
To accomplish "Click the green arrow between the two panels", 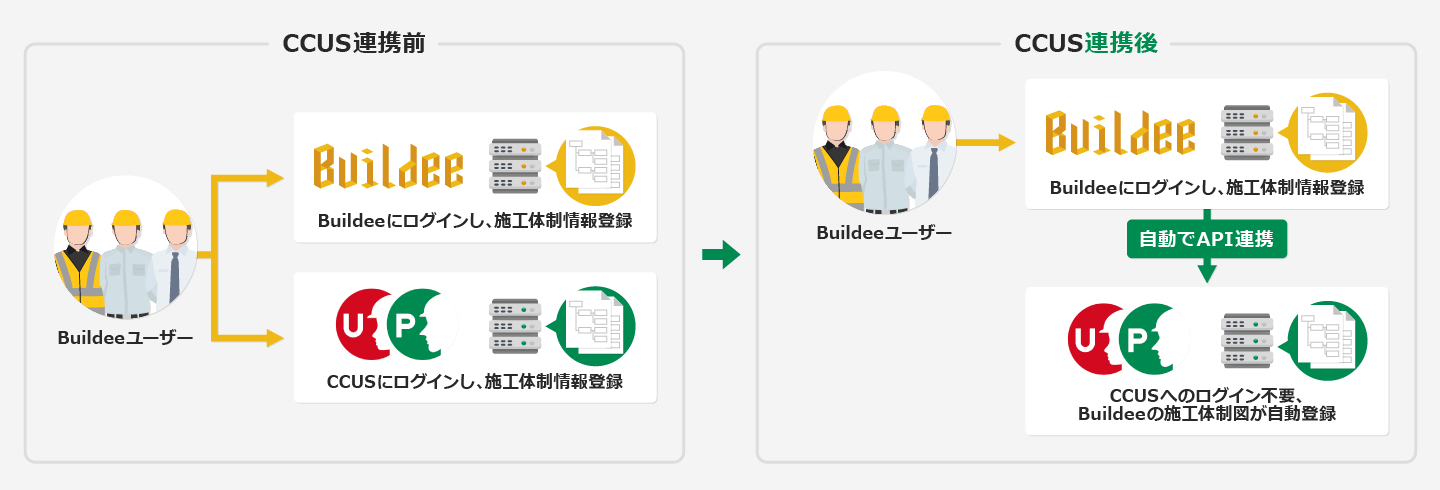I will tap(720, 255).
